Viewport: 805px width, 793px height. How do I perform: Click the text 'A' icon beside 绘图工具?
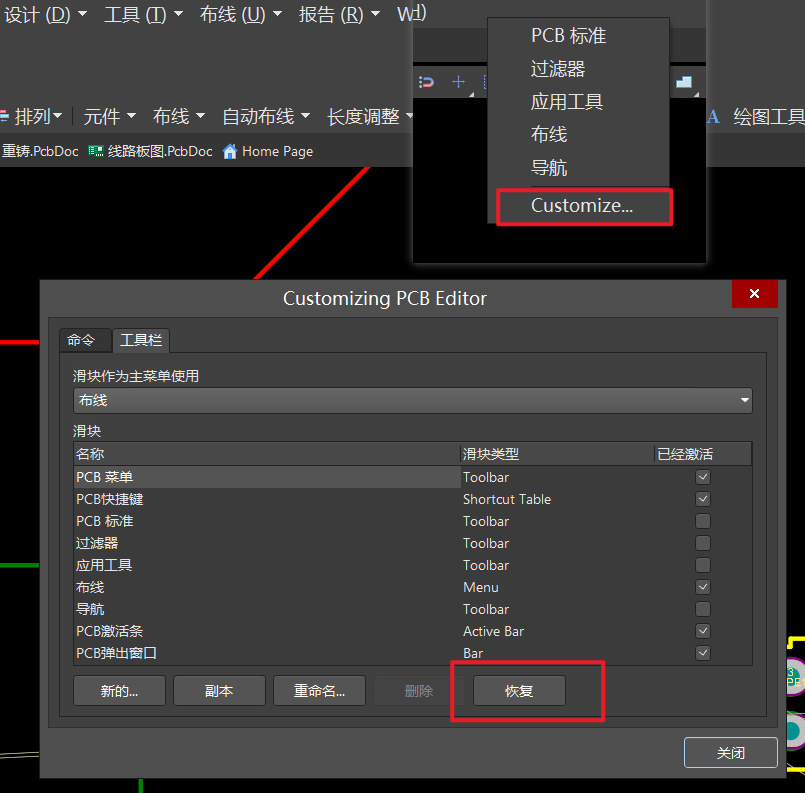(713, 117)
